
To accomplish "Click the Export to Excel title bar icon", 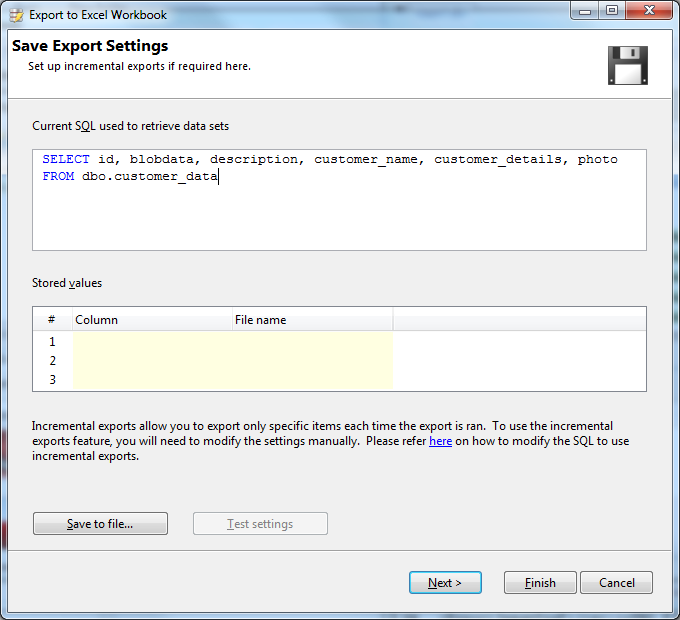I will coord(15,15).
